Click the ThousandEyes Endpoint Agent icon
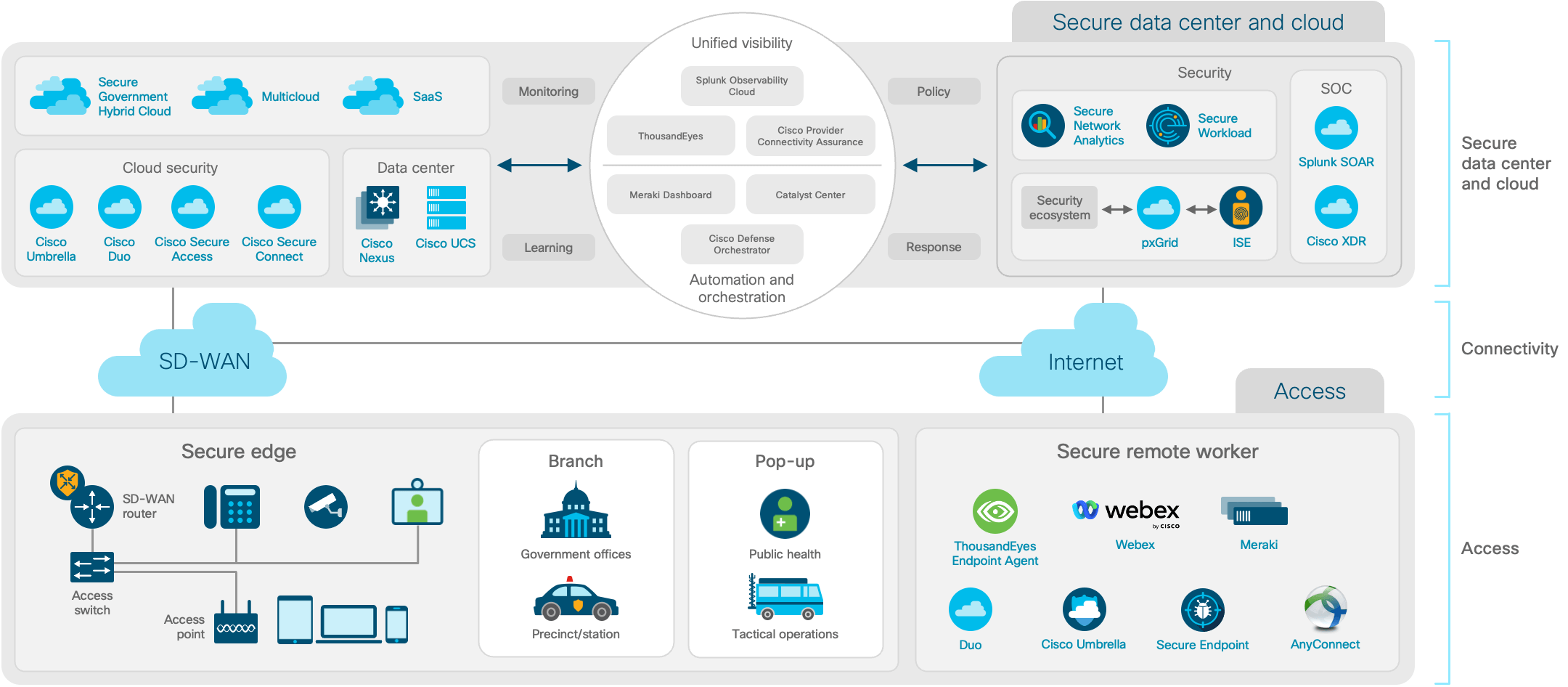 [995, 511]
